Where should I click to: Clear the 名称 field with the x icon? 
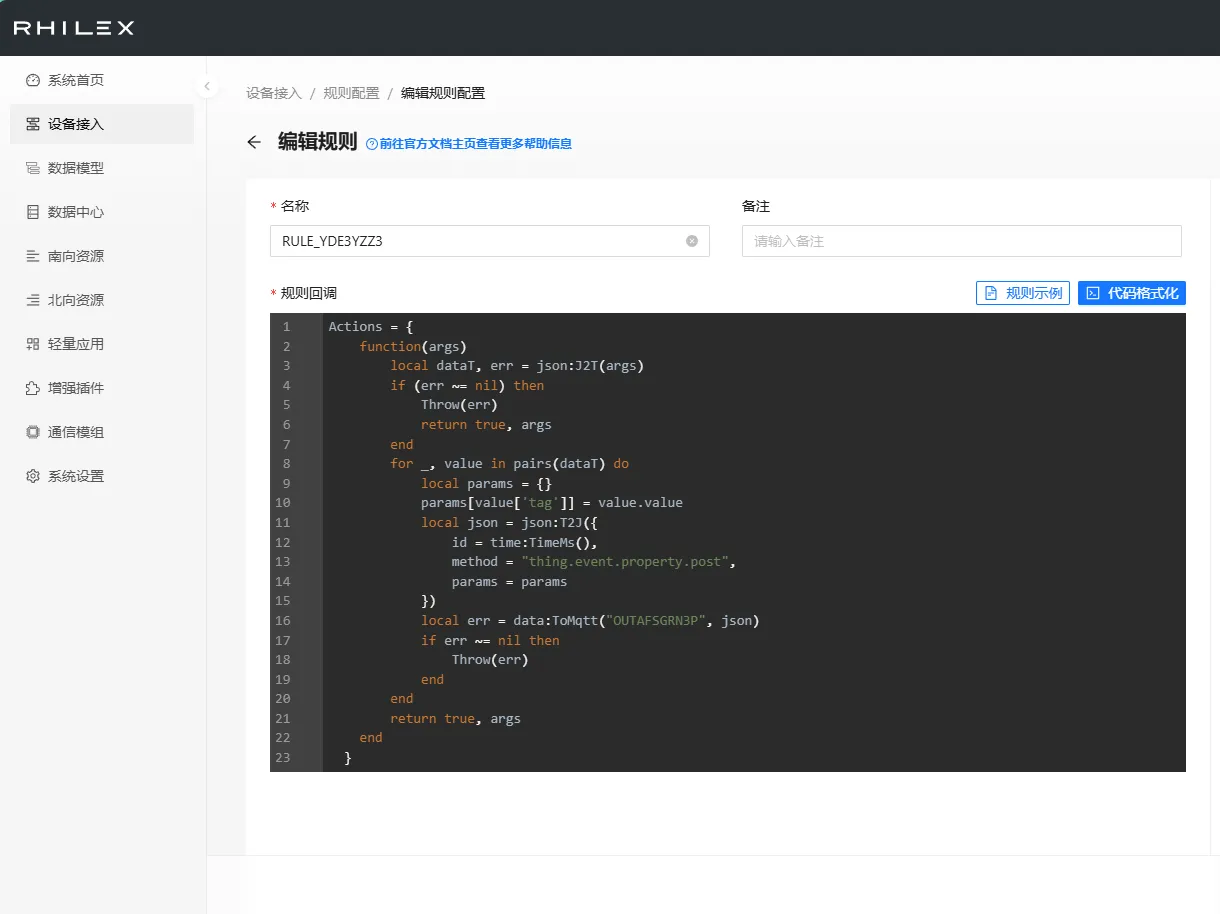coord(692,241)
